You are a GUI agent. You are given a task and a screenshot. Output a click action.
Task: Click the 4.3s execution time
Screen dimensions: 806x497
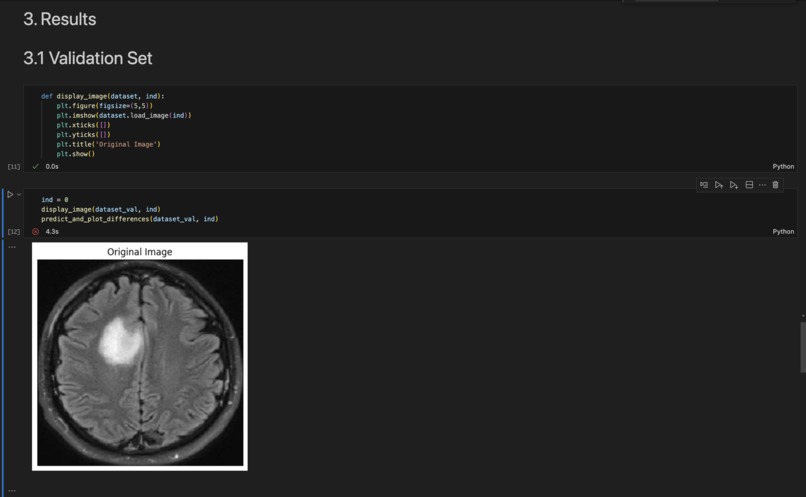coord(52,232)
